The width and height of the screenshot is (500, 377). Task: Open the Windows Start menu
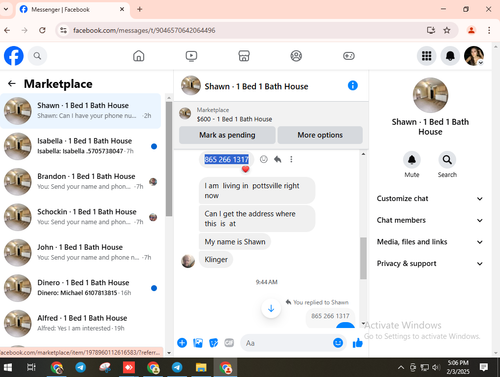8,367
